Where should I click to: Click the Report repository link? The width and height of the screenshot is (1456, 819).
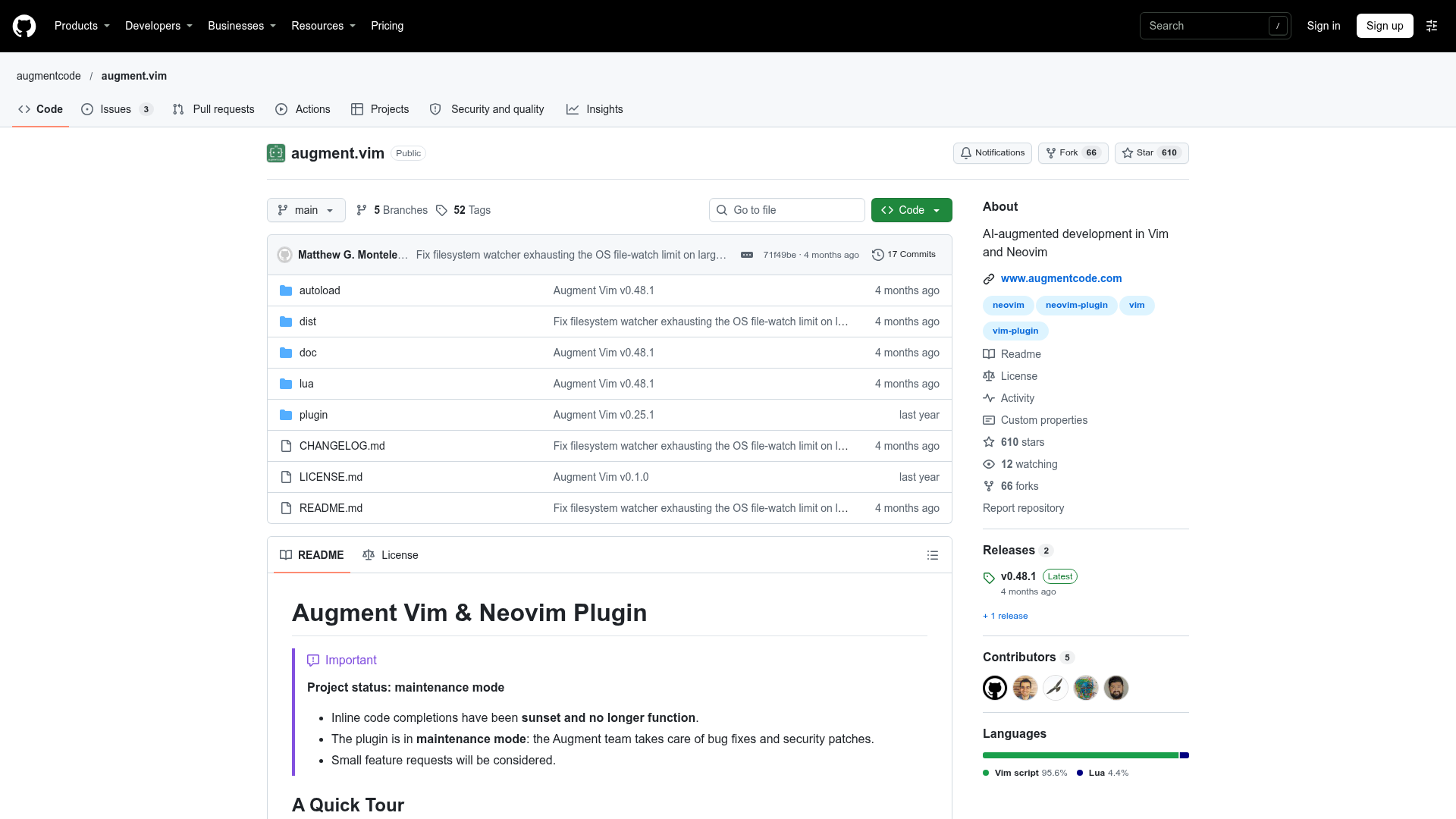click(1023, 508)
